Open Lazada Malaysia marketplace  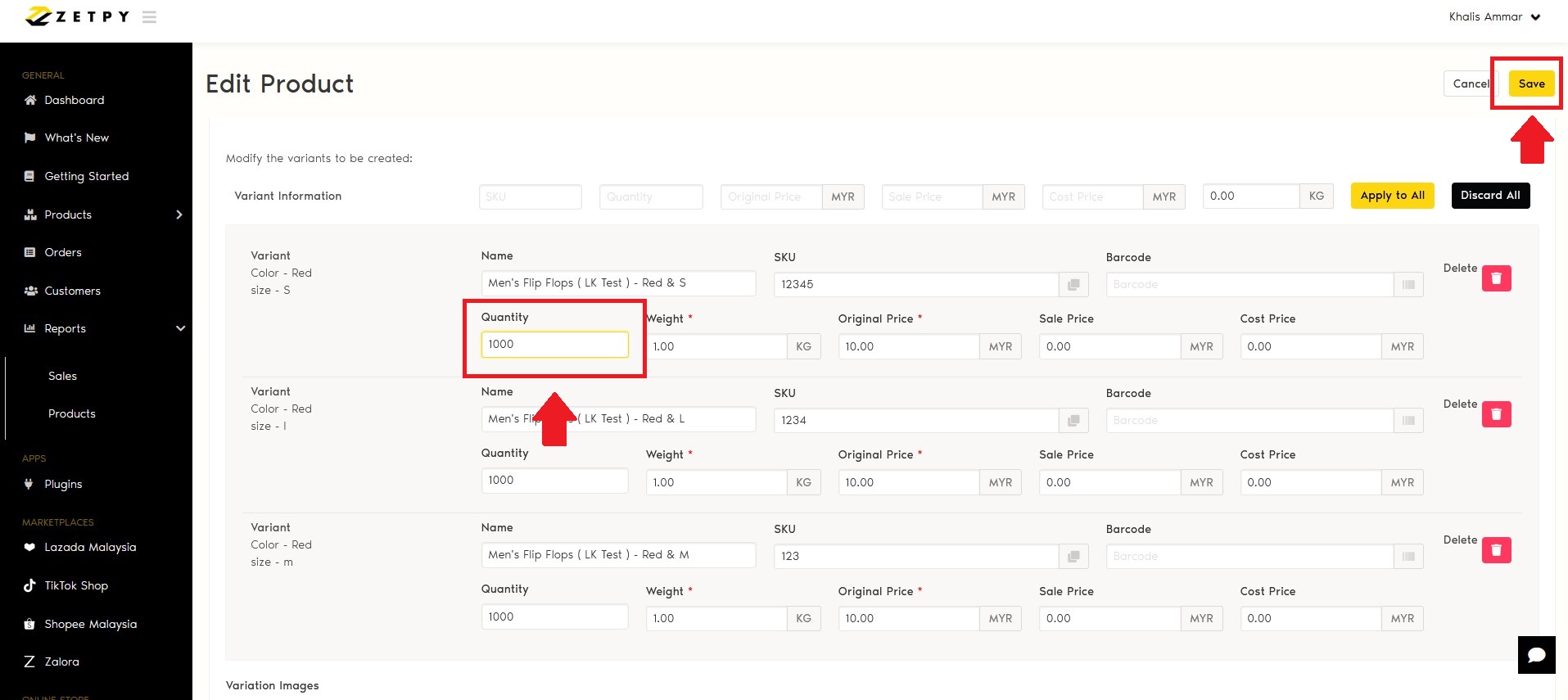coord(90,547)
